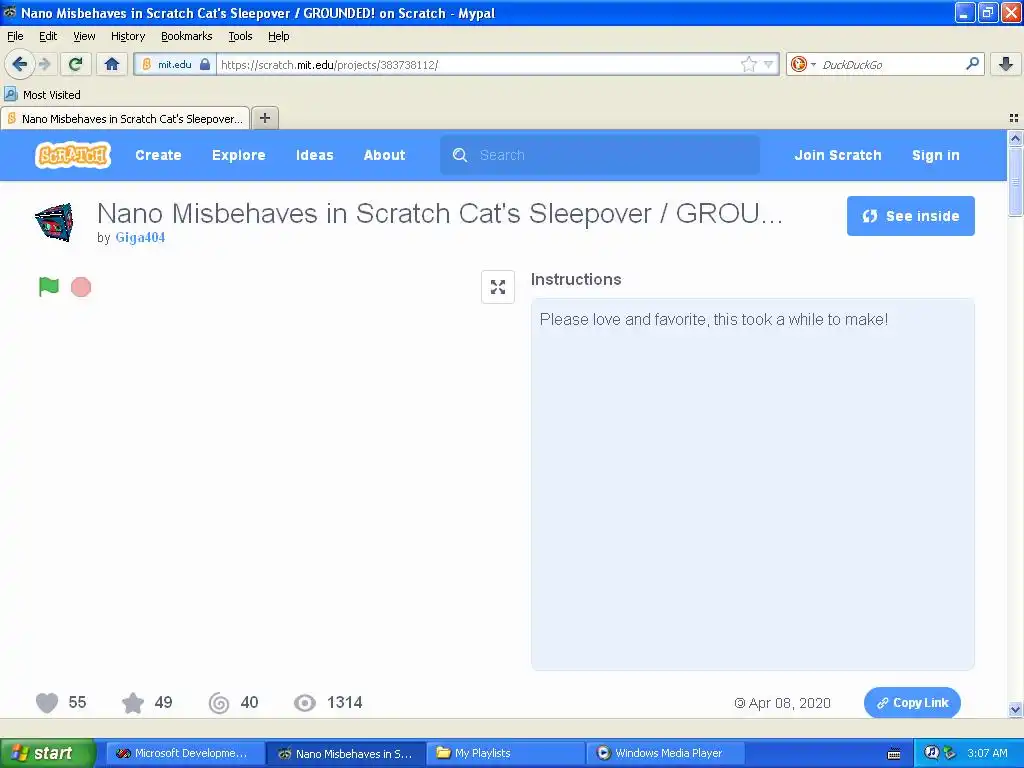
Task: Switch to Windows Media Player taskbar item
Action: [665, 753]
